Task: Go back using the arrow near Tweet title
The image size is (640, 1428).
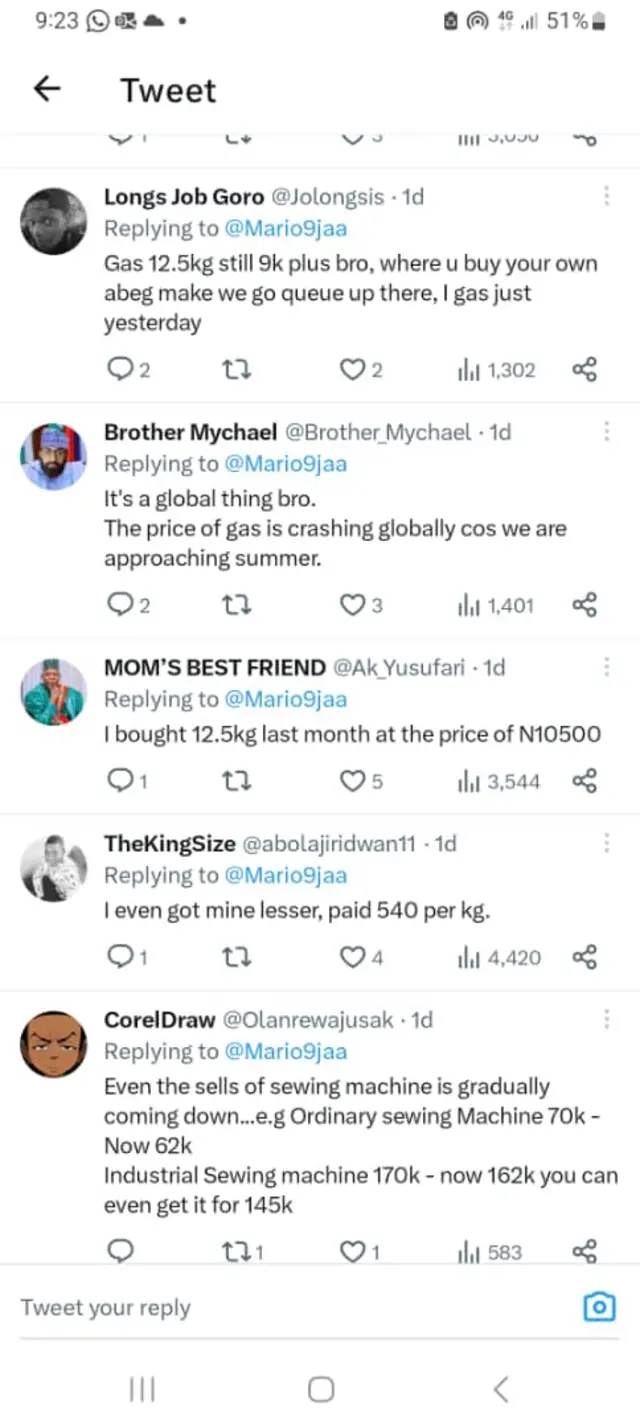Action: point(46,89)
